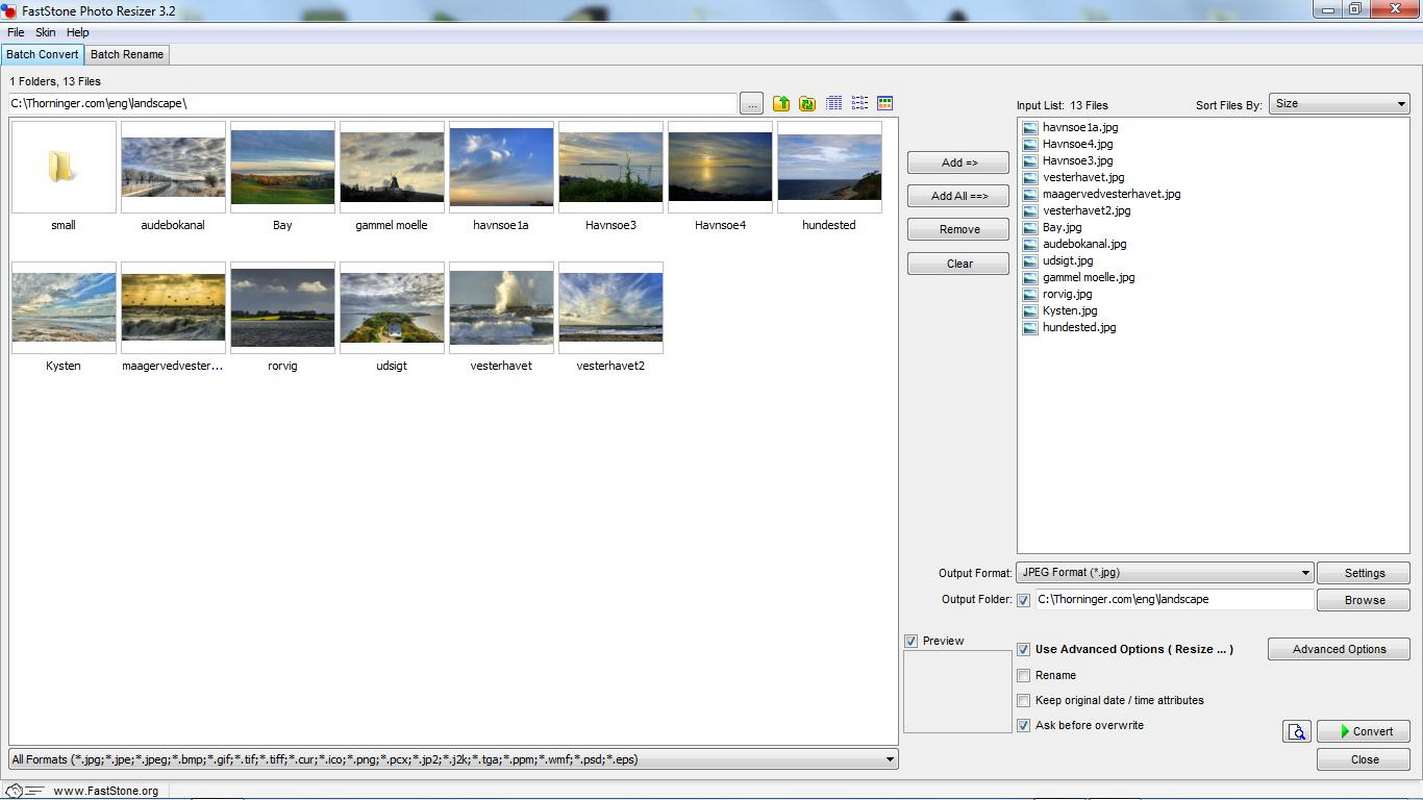
Task: Switch to the Batch Rename tab
Action: pyautogui.click(x=127, y=54)
